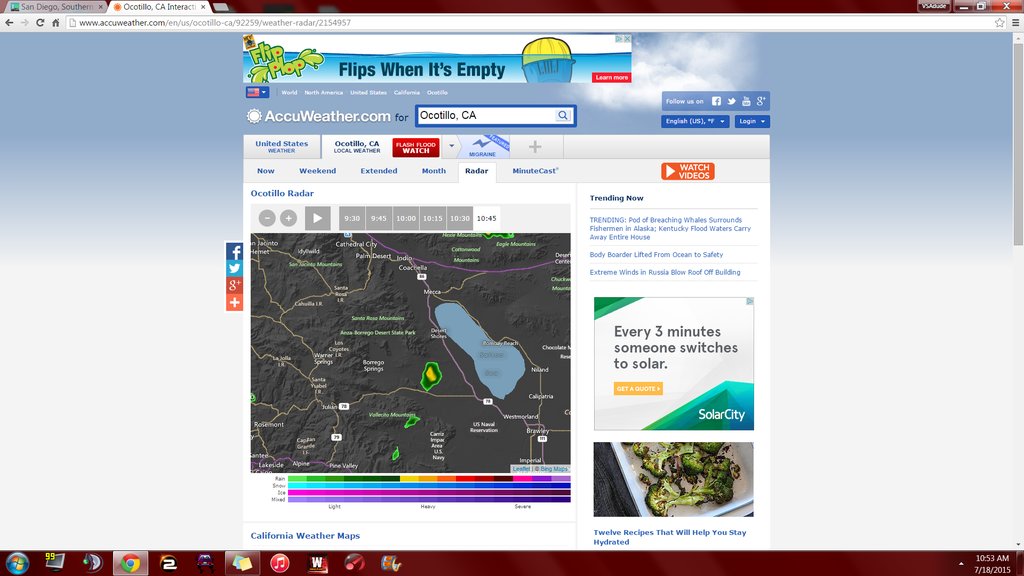
Task: Open trending story about breaching whales
Action: [670, 229]
